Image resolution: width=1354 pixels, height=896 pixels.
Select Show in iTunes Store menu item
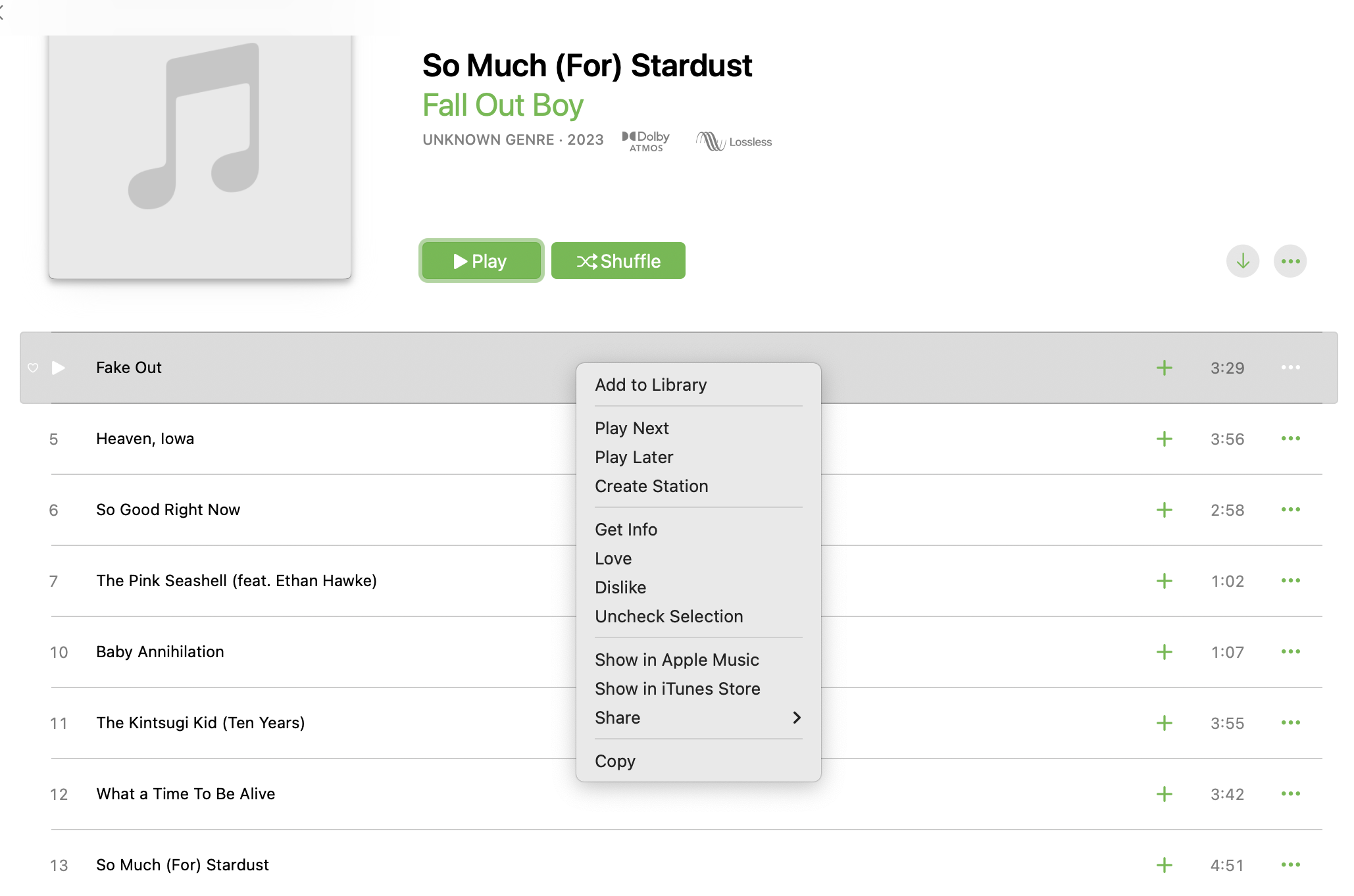point(677,689)
